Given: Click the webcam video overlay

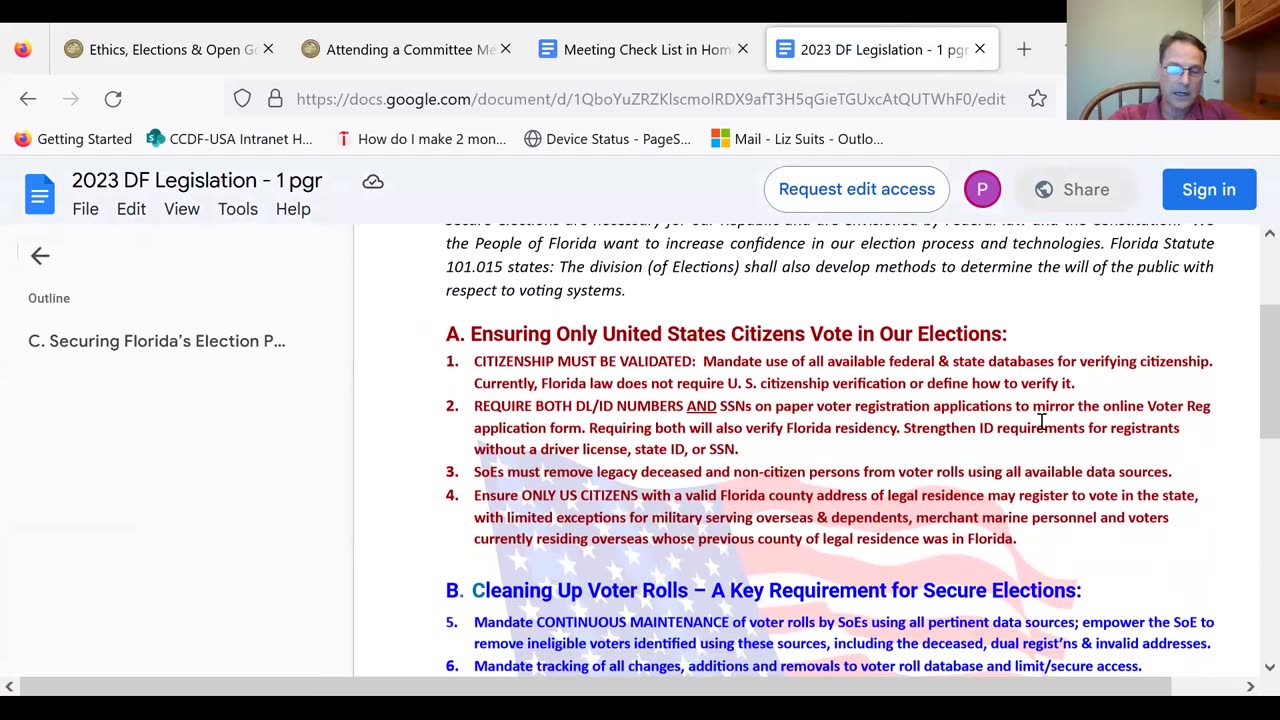Looking at the screenshot, I should pos(1173,60).
